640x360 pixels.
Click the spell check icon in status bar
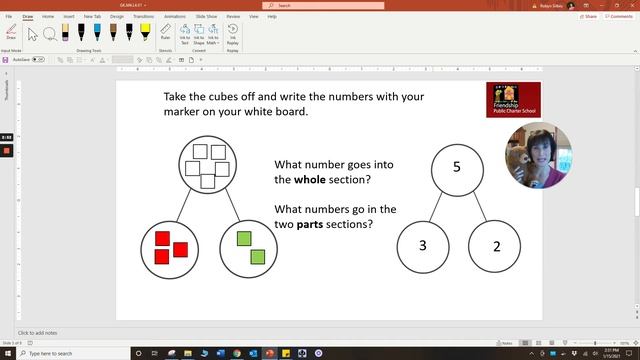(30, 343)
